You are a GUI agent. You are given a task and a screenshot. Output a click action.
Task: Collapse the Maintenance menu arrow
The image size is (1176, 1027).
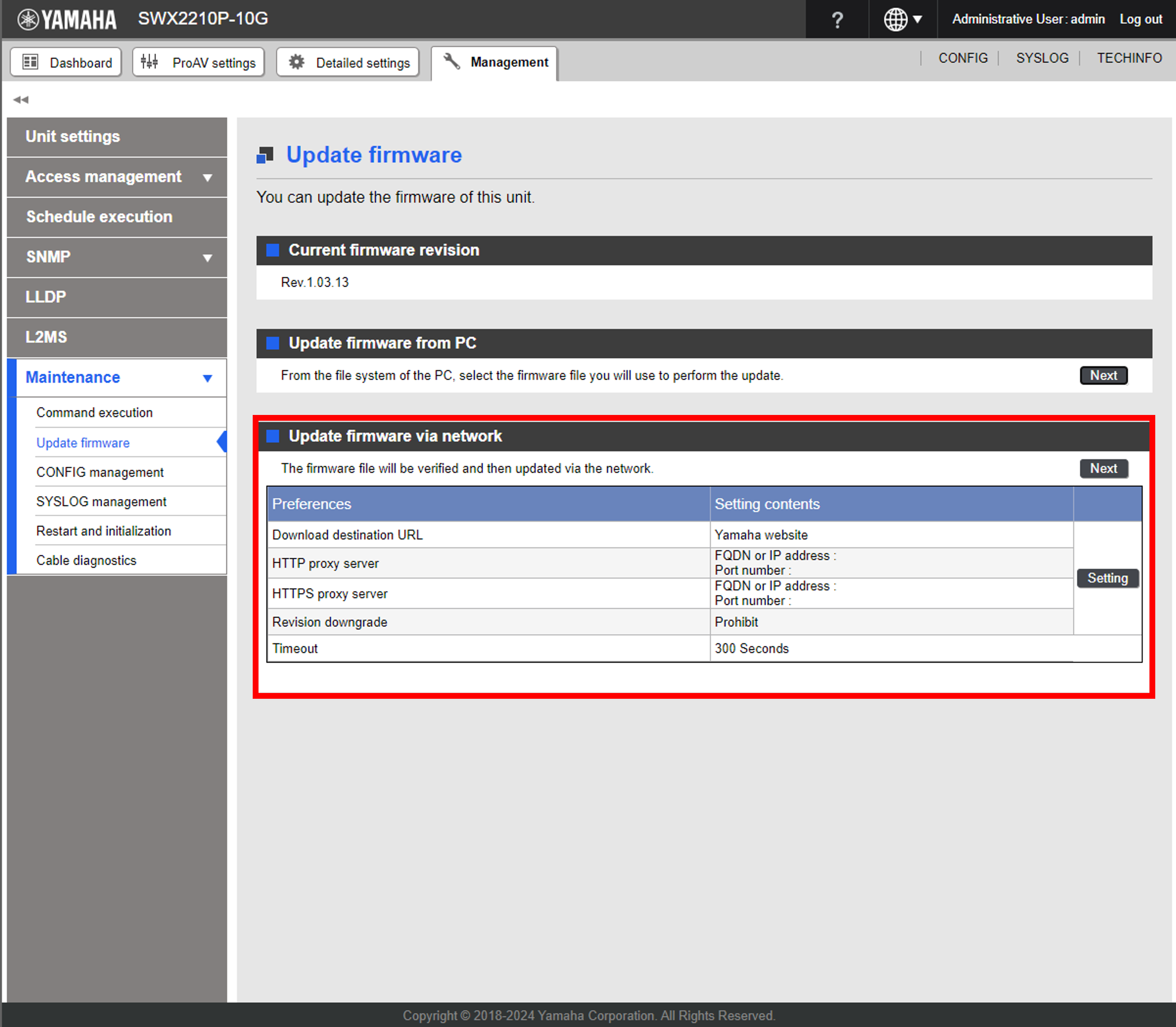point(207,378)
